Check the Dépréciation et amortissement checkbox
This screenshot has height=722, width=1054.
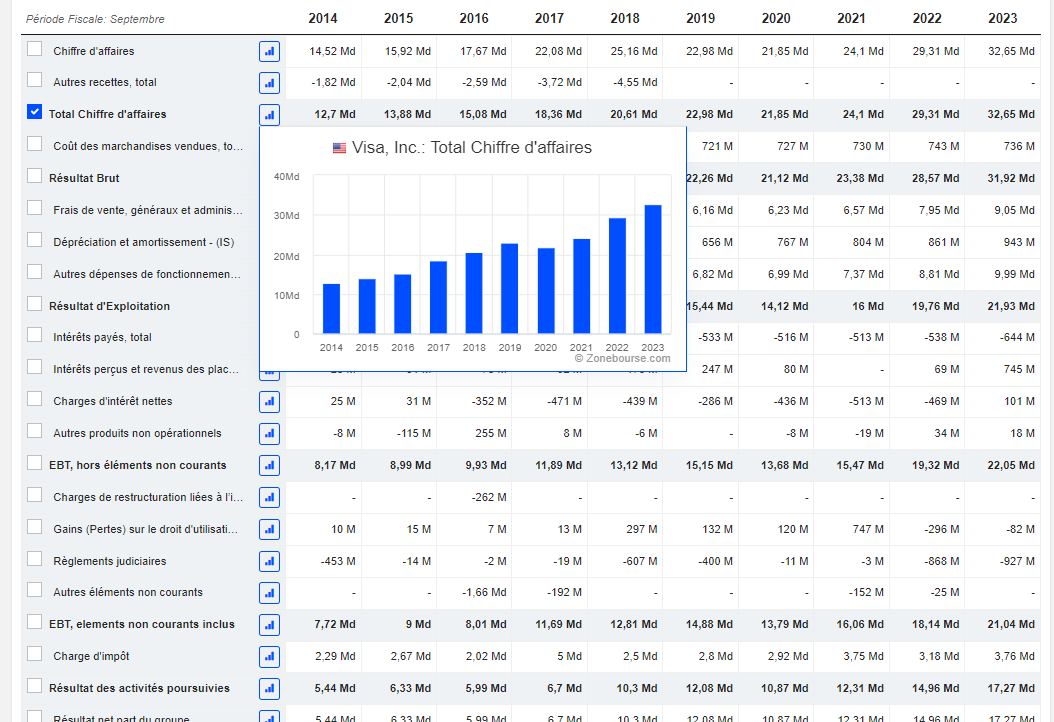35,240
